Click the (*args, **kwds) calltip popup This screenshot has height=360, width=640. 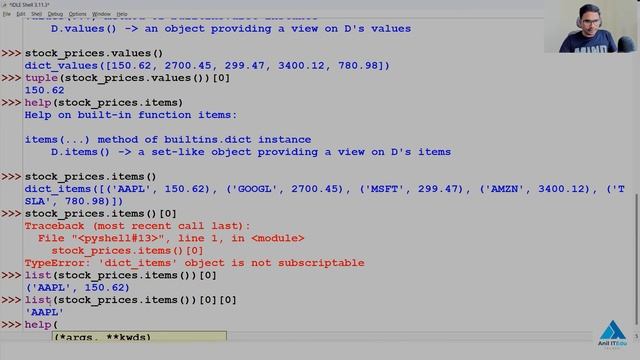(x=139, y=336)
